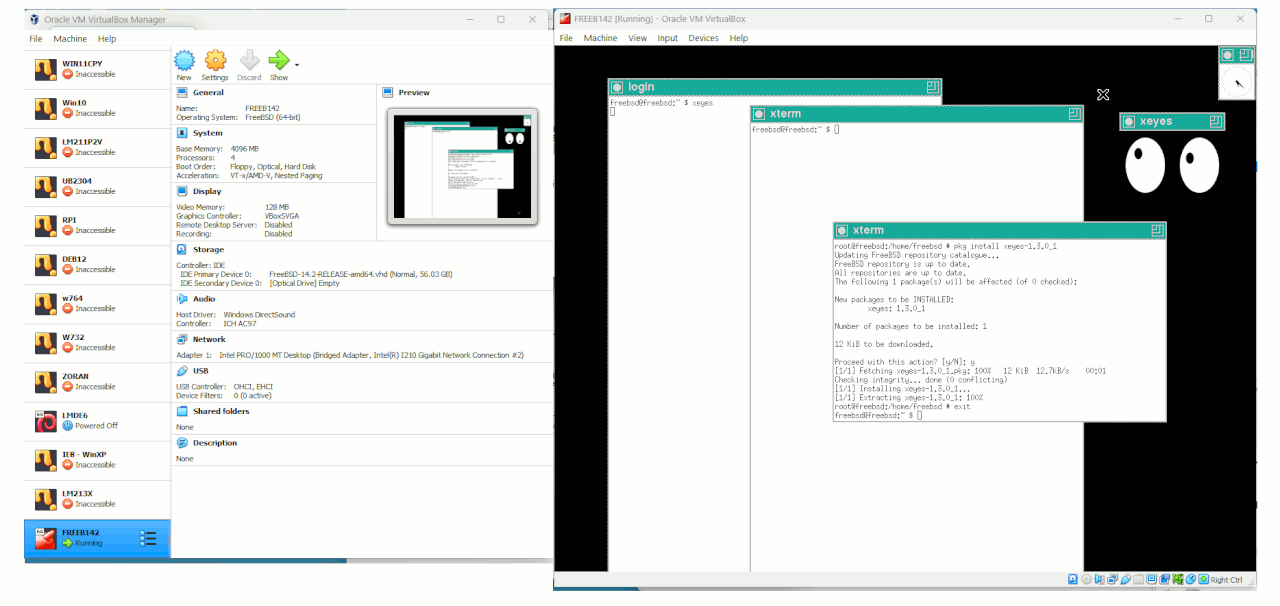
Task: Click the Audio section speaker icon
Action: tap(182, 298)
